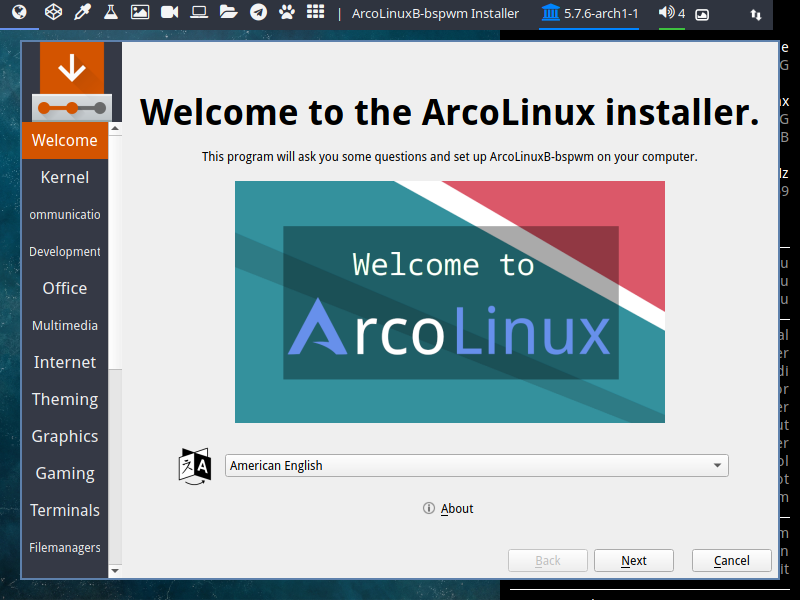Select the Kernel step in sidebar

pyautogui.click(x=65, y=177)
